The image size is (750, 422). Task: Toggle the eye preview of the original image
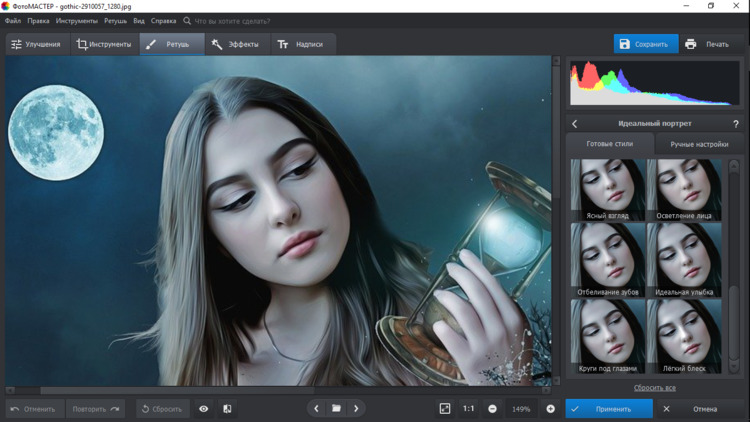tap(204, 409)
